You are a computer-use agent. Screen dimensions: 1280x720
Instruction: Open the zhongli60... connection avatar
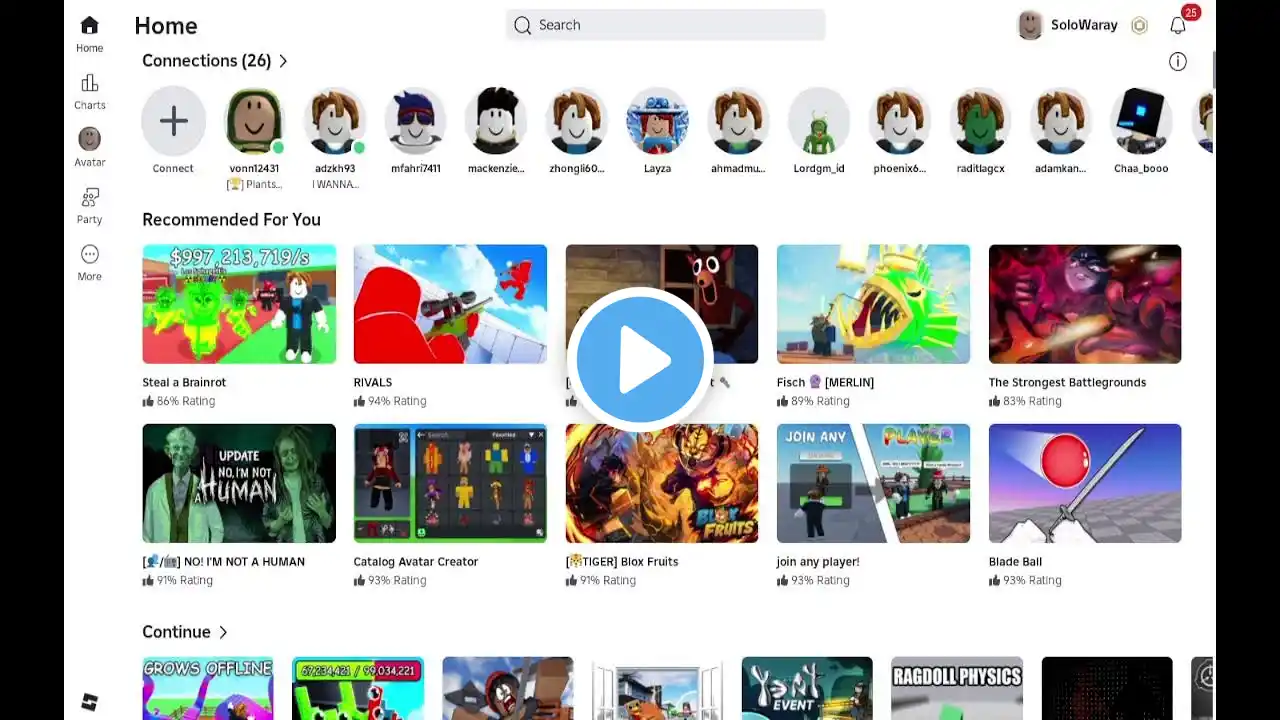(577, 121)
